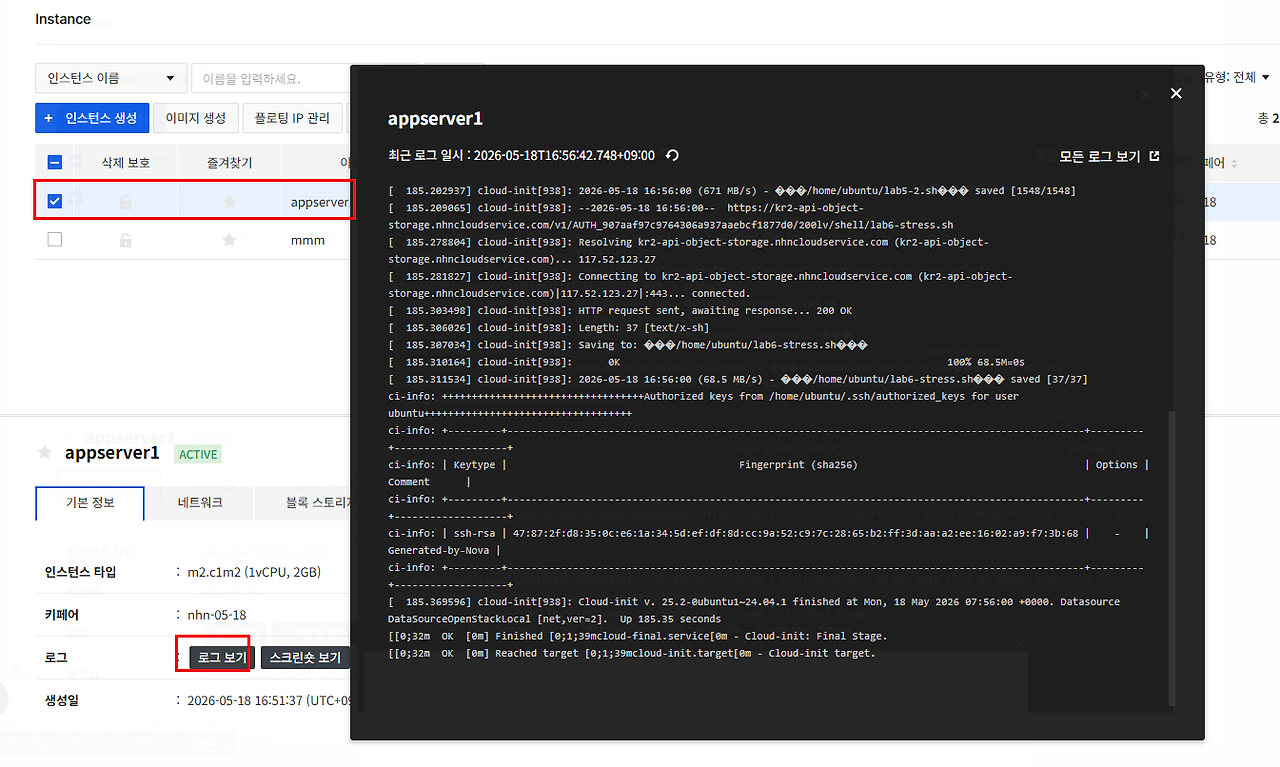Click the nhn-05-18 keypair value

pos(217,615)
